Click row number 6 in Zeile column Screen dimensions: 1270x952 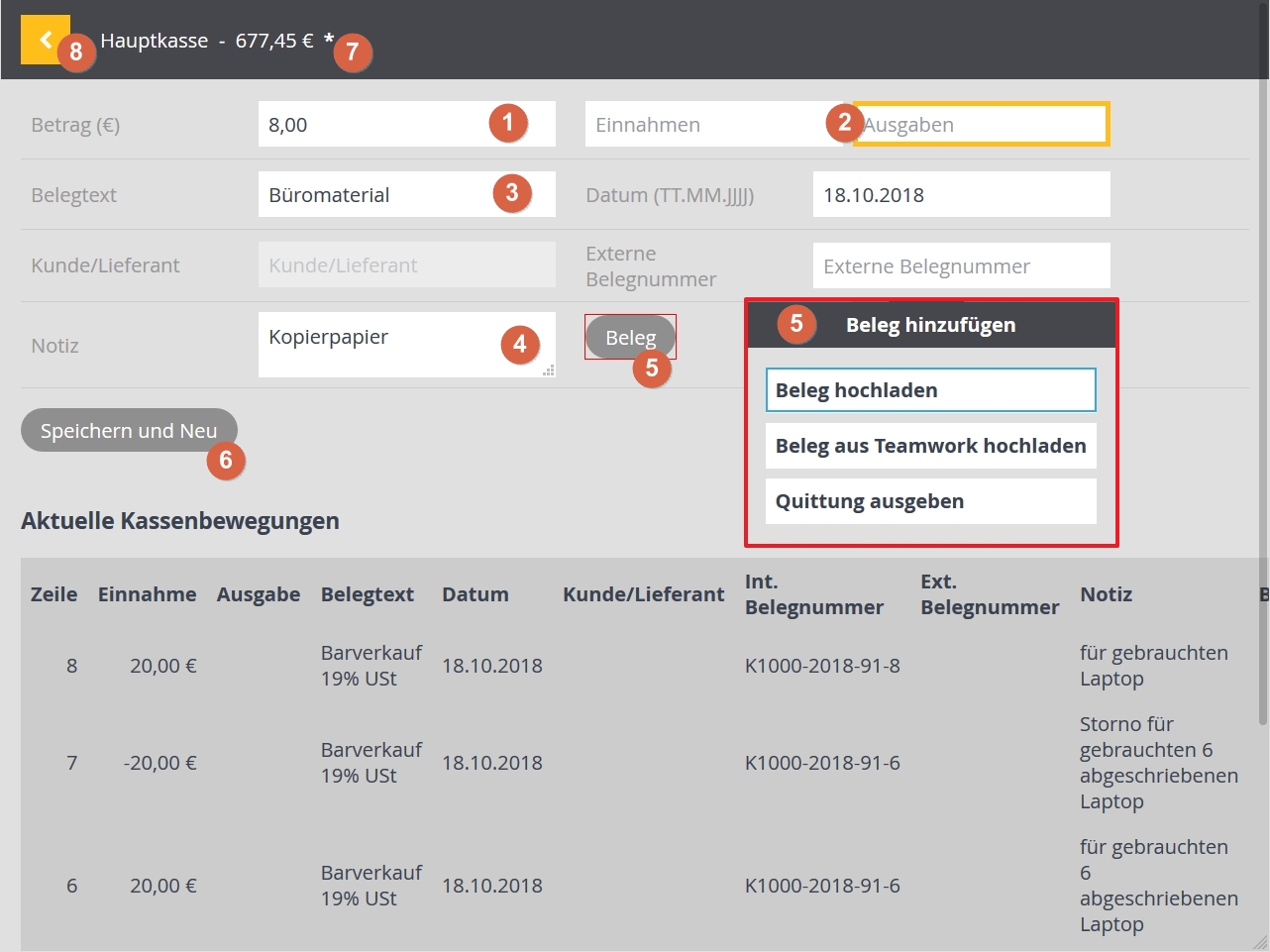[x=71, y=886]
